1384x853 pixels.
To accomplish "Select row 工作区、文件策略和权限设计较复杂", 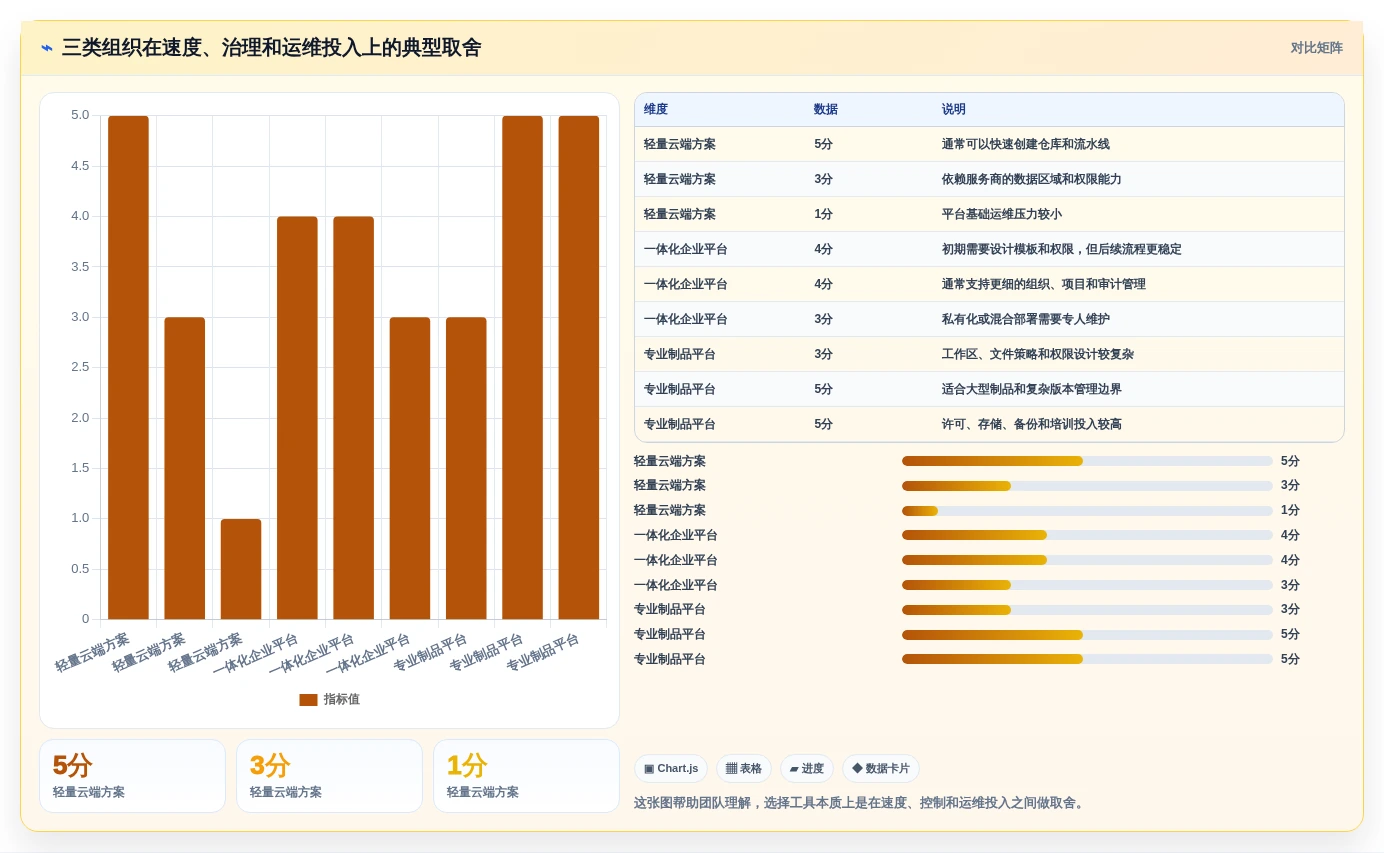I will [989, 354].
